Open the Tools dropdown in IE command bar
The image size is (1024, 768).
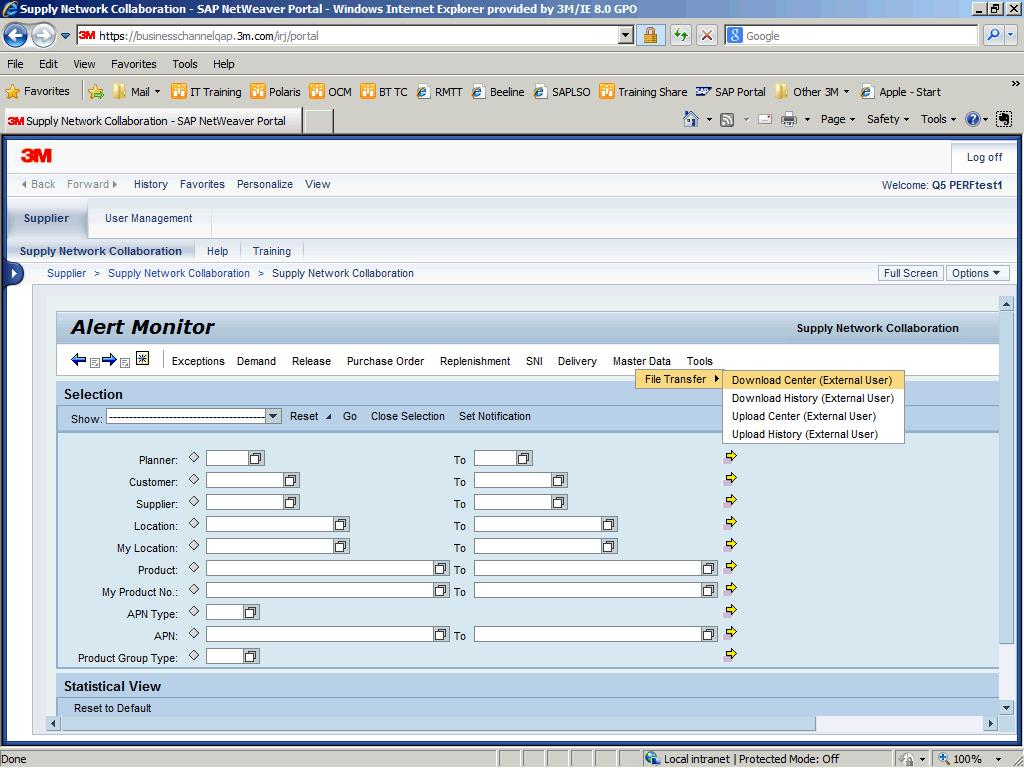[938, 119]
